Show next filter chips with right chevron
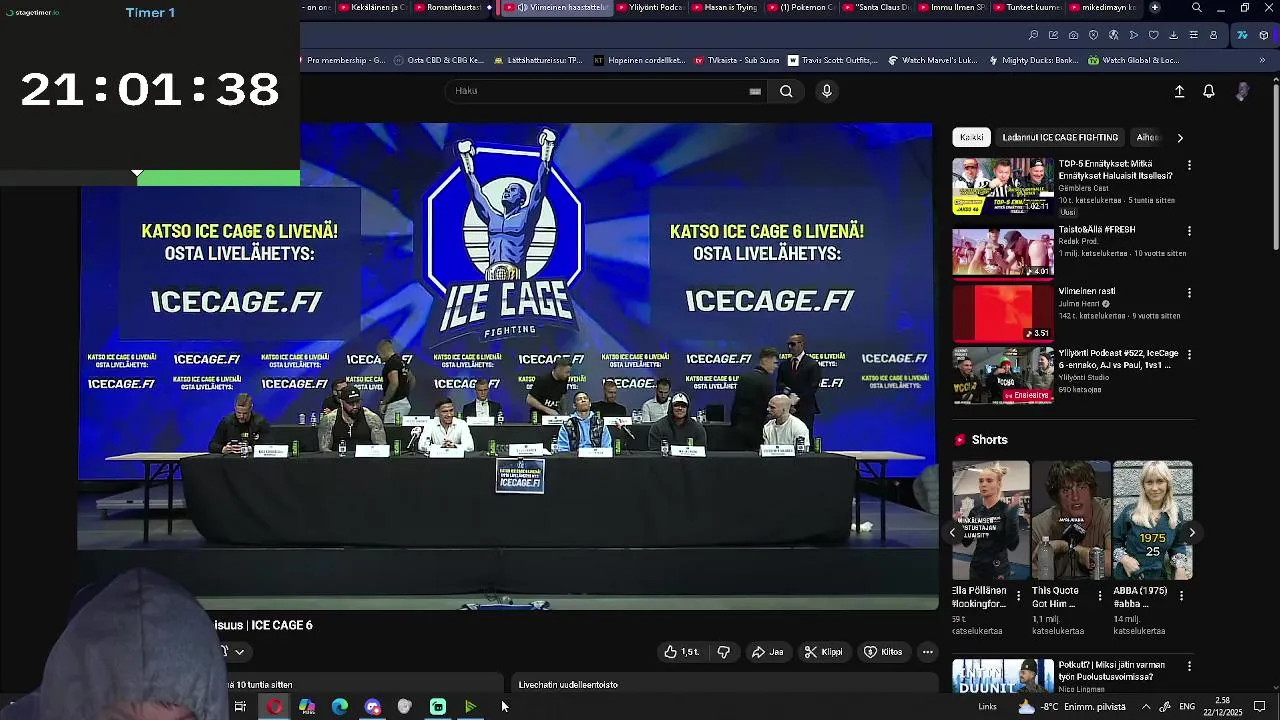Image resolution: width=1280 pixels, height=720 pixels. [1180, 138]
